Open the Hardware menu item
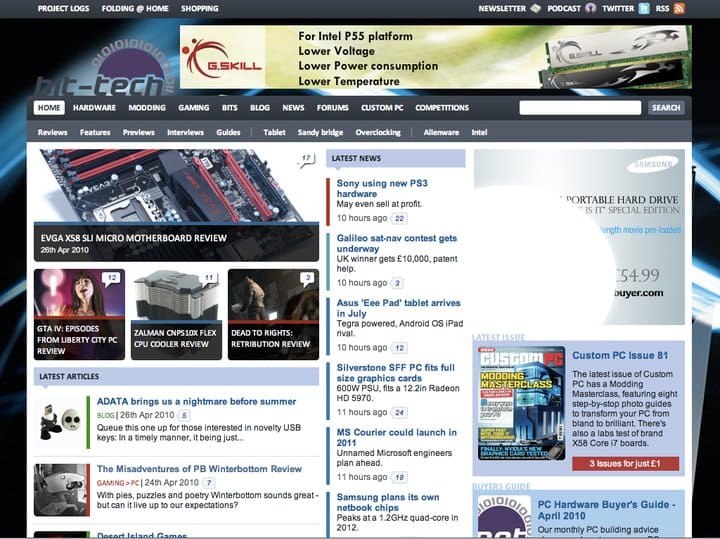The width and height of the screenshot is (720, 539). pyautogui.click(x=94, y=108)
